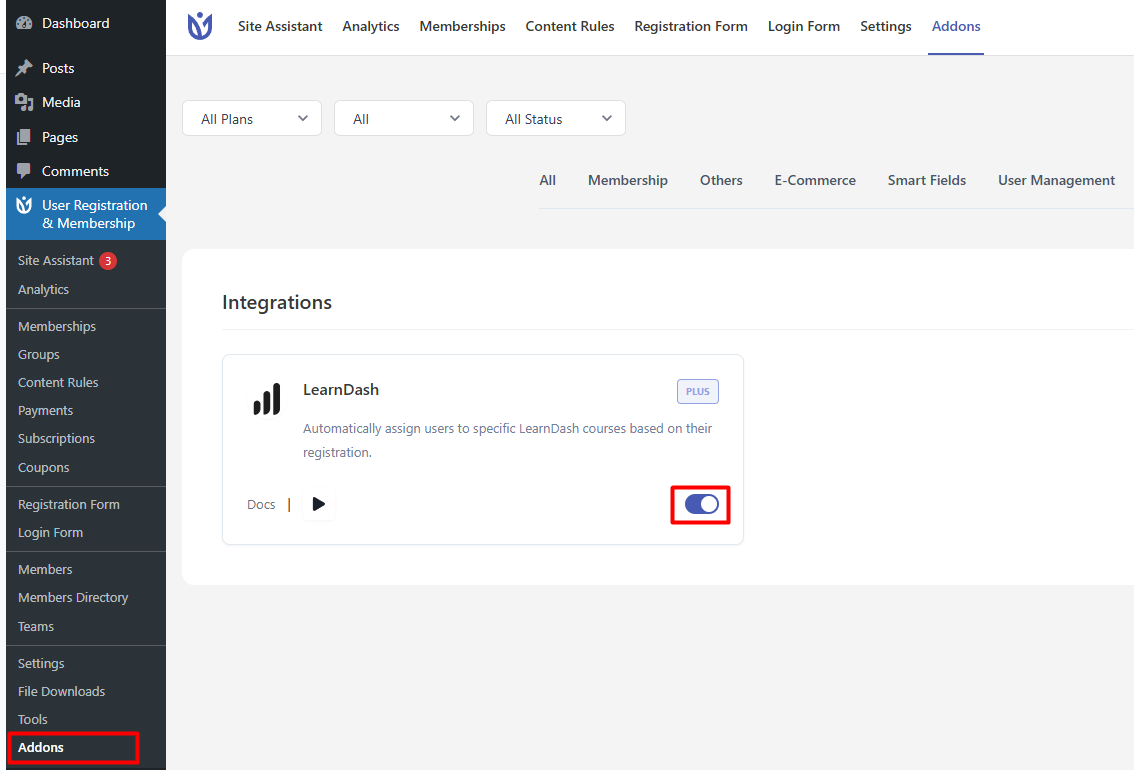Click the LearnDash bar chart logo
This screenshot has width=1134, height=770.
tap(267, 400)
